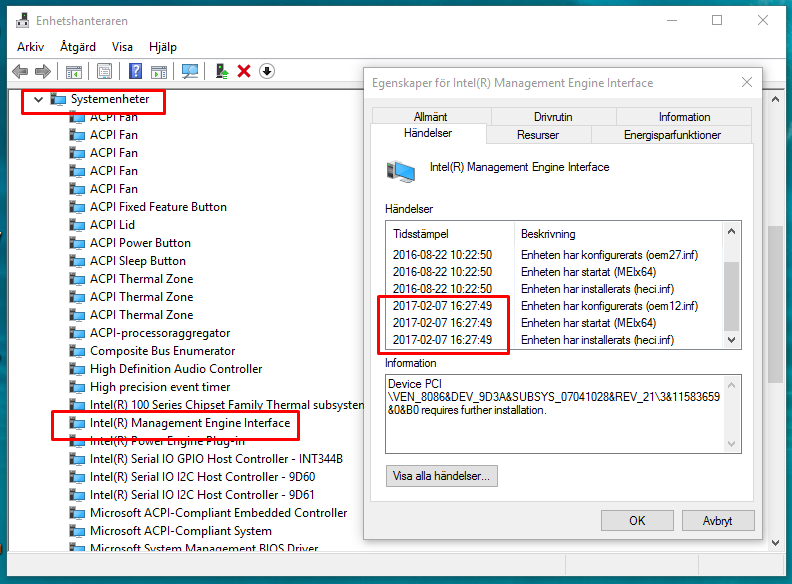
Task: Select High Definition Audio Controller
Action: (176, 369)
